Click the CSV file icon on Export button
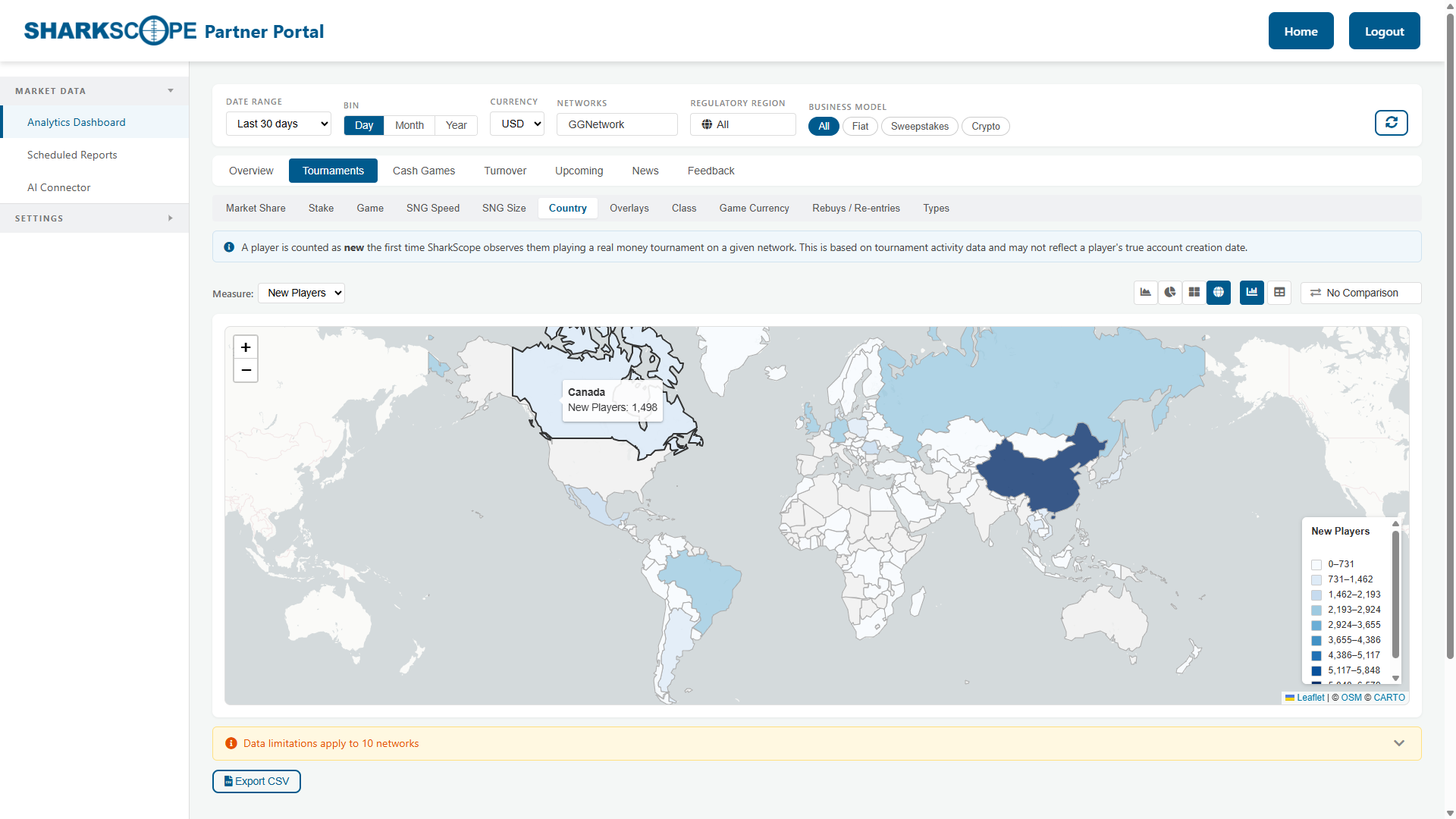Viewport: 1456px width, 819px height. tap(228, 781)
